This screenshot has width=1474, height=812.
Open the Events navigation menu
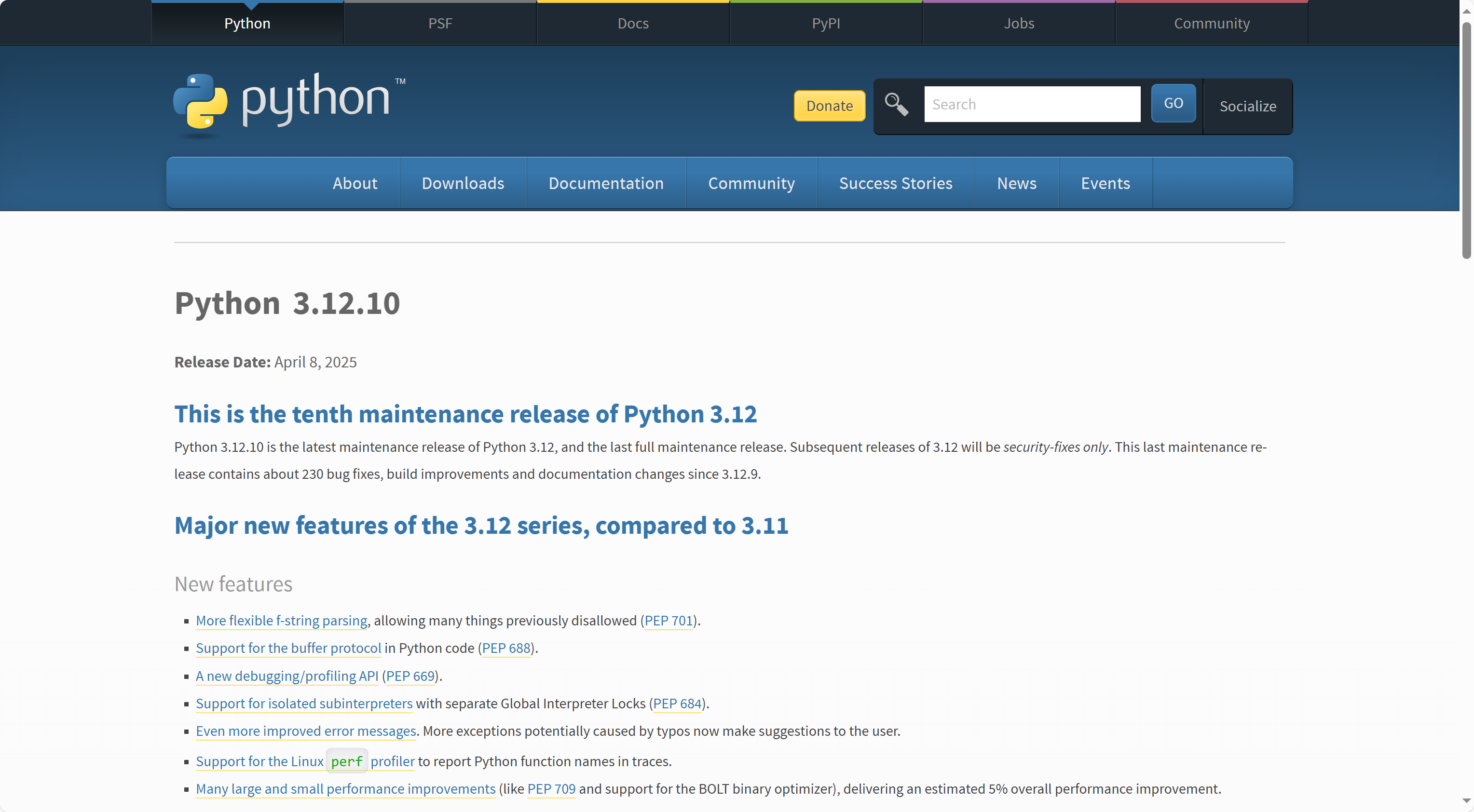[x=1105, y=183]
